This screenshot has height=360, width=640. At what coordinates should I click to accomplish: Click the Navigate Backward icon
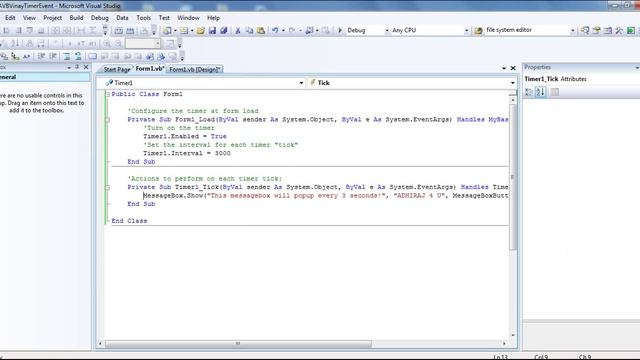[309, 30]
